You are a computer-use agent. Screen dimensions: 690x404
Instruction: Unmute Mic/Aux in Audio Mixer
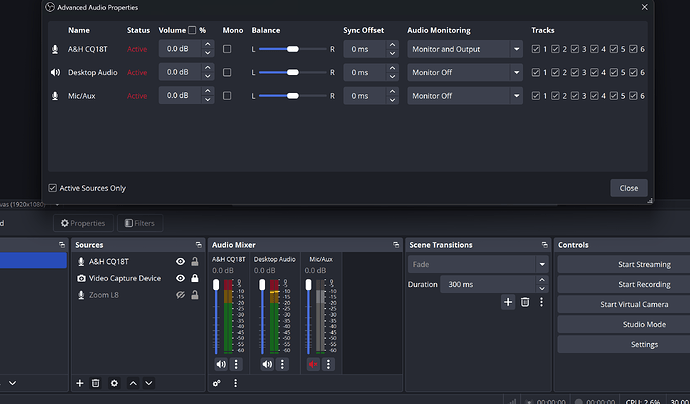(313, 364)
